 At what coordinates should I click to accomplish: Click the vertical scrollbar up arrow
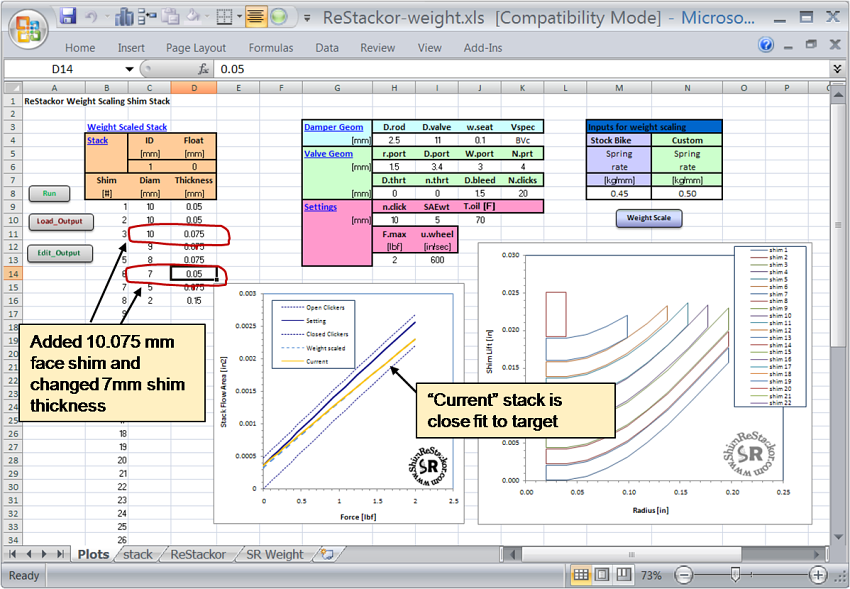click(x=838, y=96)
